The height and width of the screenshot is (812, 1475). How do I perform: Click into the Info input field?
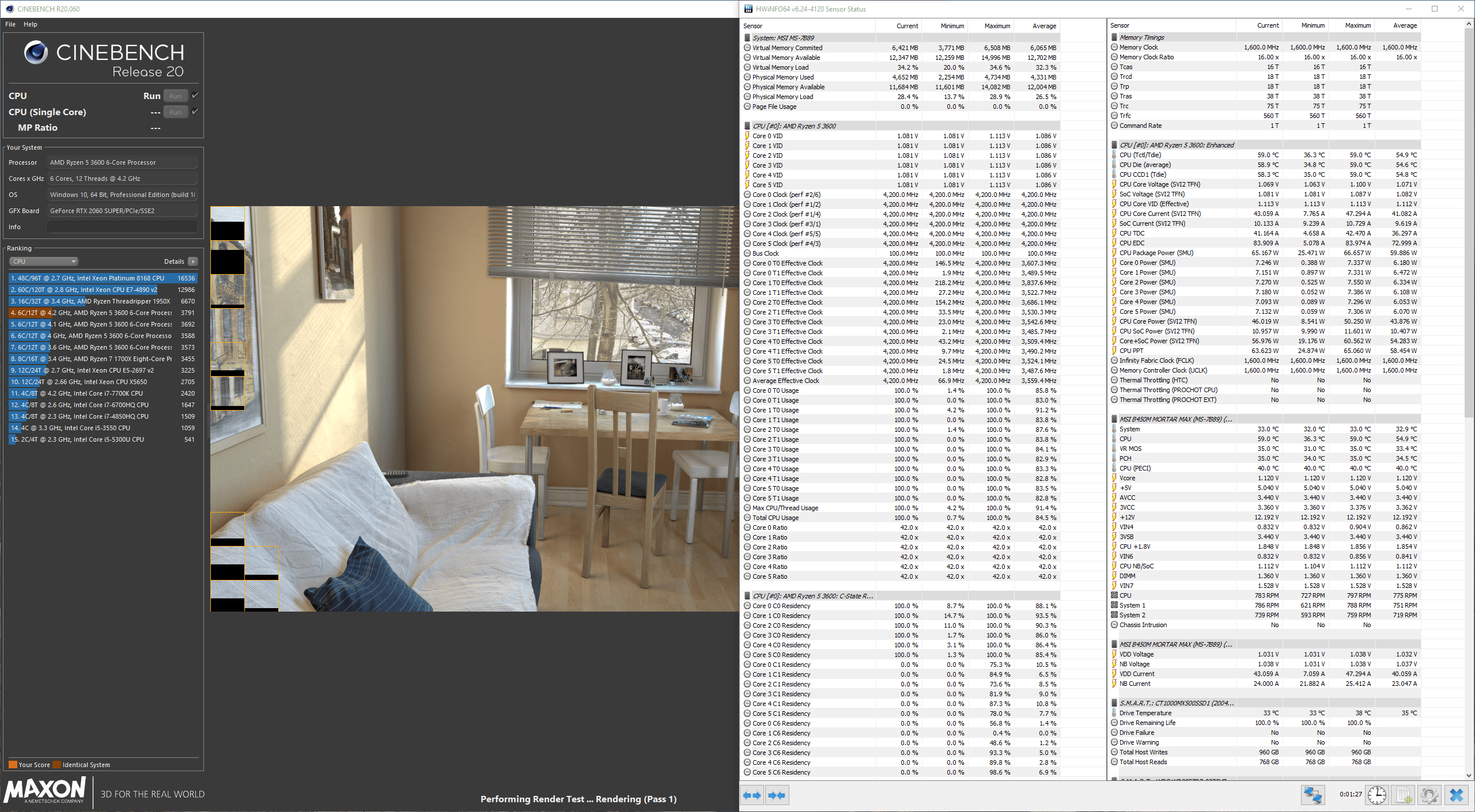122,227
